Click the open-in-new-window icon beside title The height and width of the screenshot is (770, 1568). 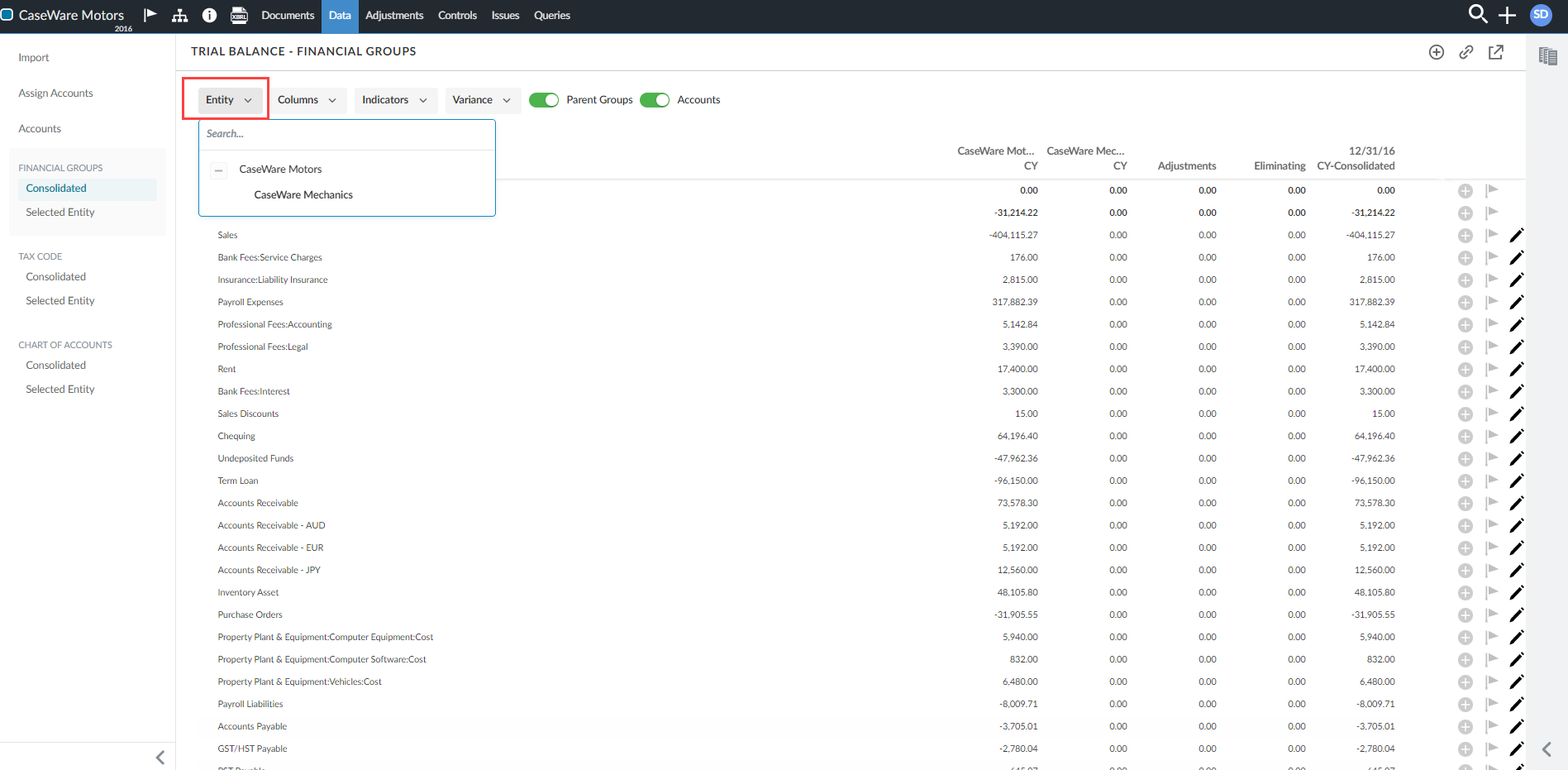pyautogui.click(x=1496, y=52)
